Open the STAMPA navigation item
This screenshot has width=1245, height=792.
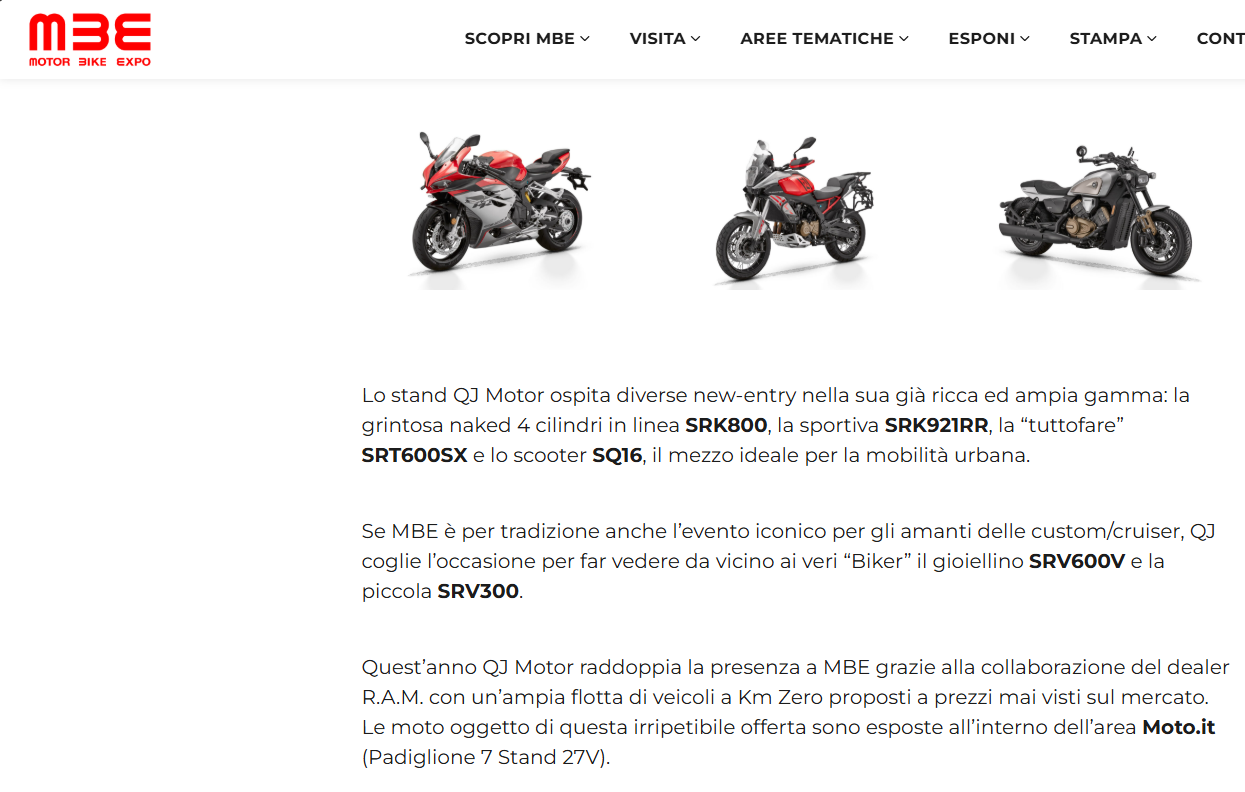1105,39
